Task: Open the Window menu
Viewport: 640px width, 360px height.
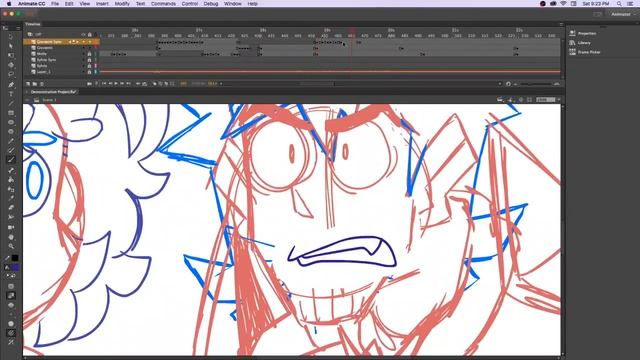Action: pyautogui.click(x=233, y=4)
